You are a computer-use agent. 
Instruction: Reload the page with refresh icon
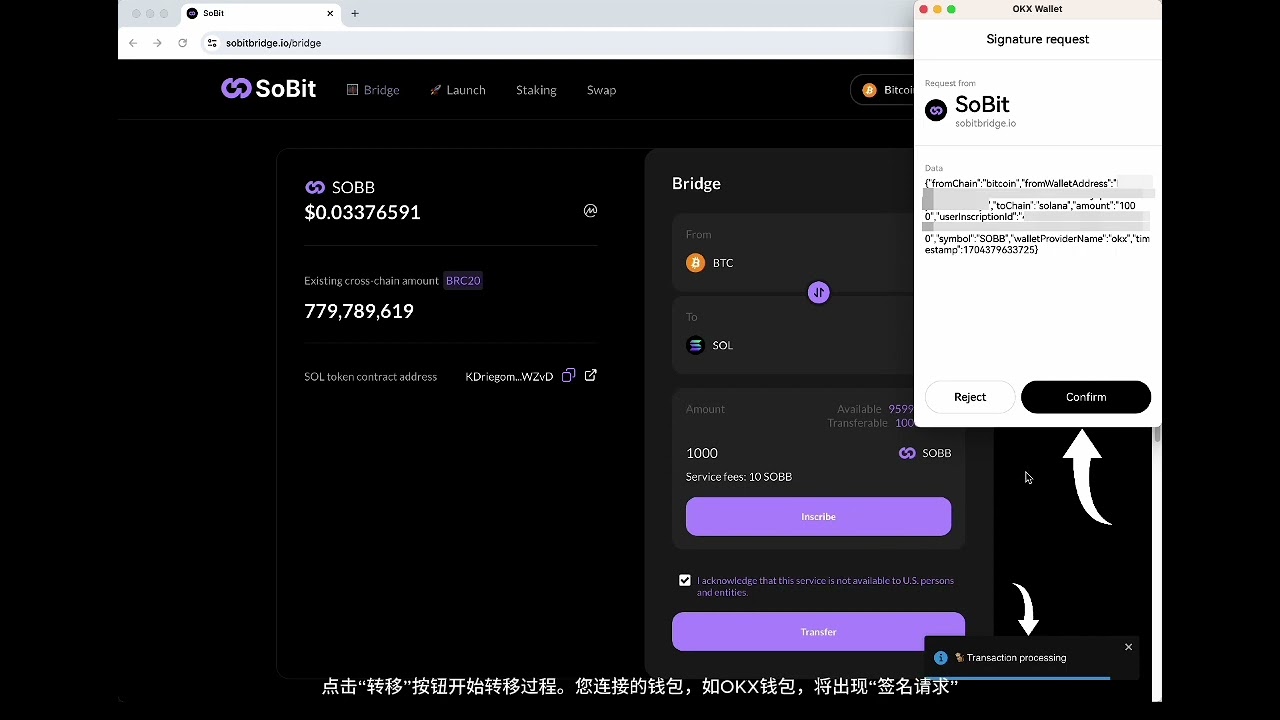pos(182,43)
